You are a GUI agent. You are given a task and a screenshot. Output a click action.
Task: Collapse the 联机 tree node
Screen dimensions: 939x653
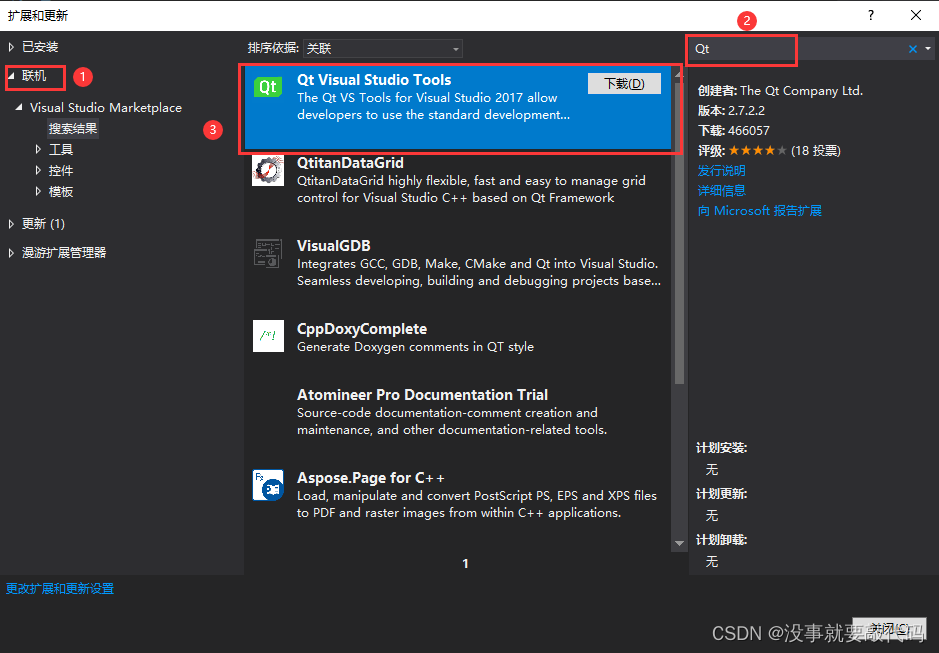(11, 75)
